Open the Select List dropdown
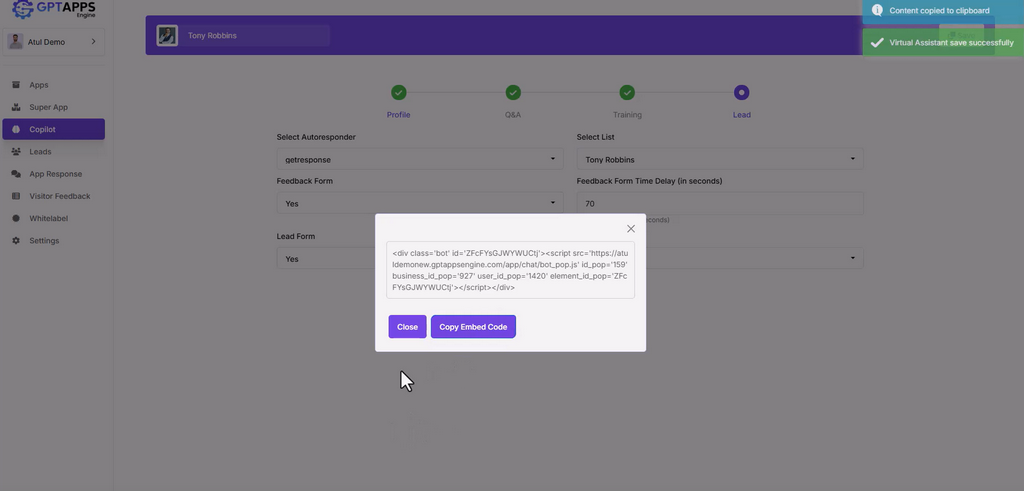This screenshot has width=1024, height=491. (x=719, y=159)
